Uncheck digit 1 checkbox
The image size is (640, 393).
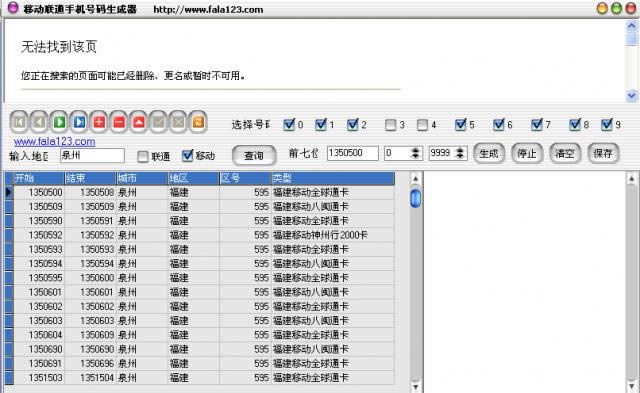pos(321,124)
